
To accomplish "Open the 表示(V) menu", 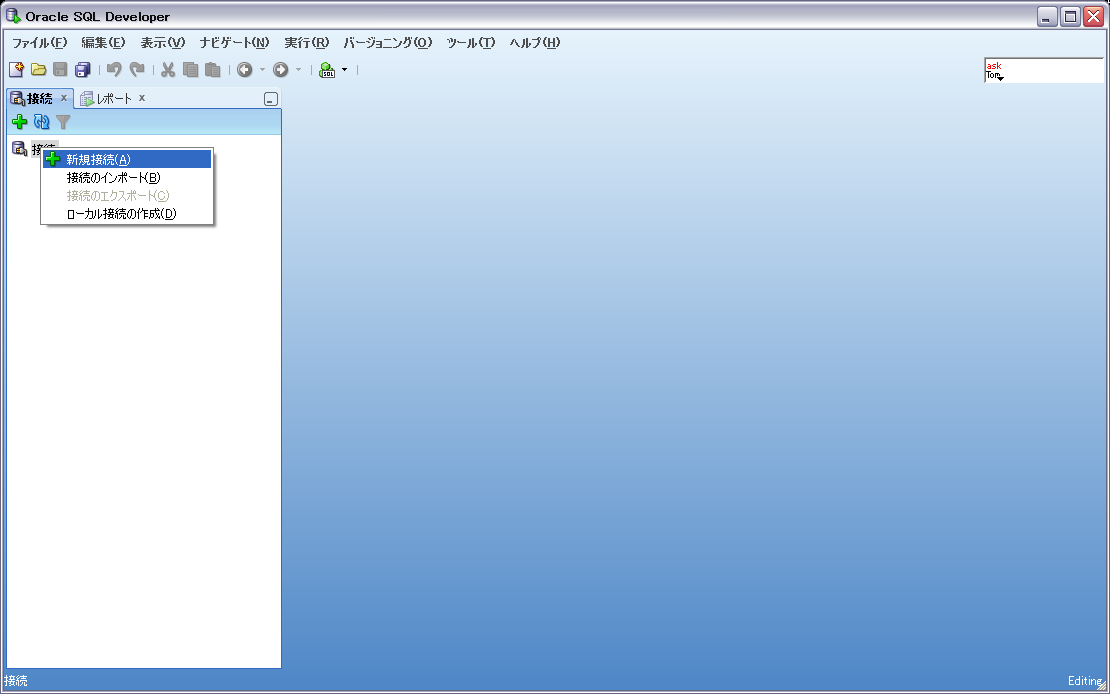I will pyautogui.click(x=163, y=42).
